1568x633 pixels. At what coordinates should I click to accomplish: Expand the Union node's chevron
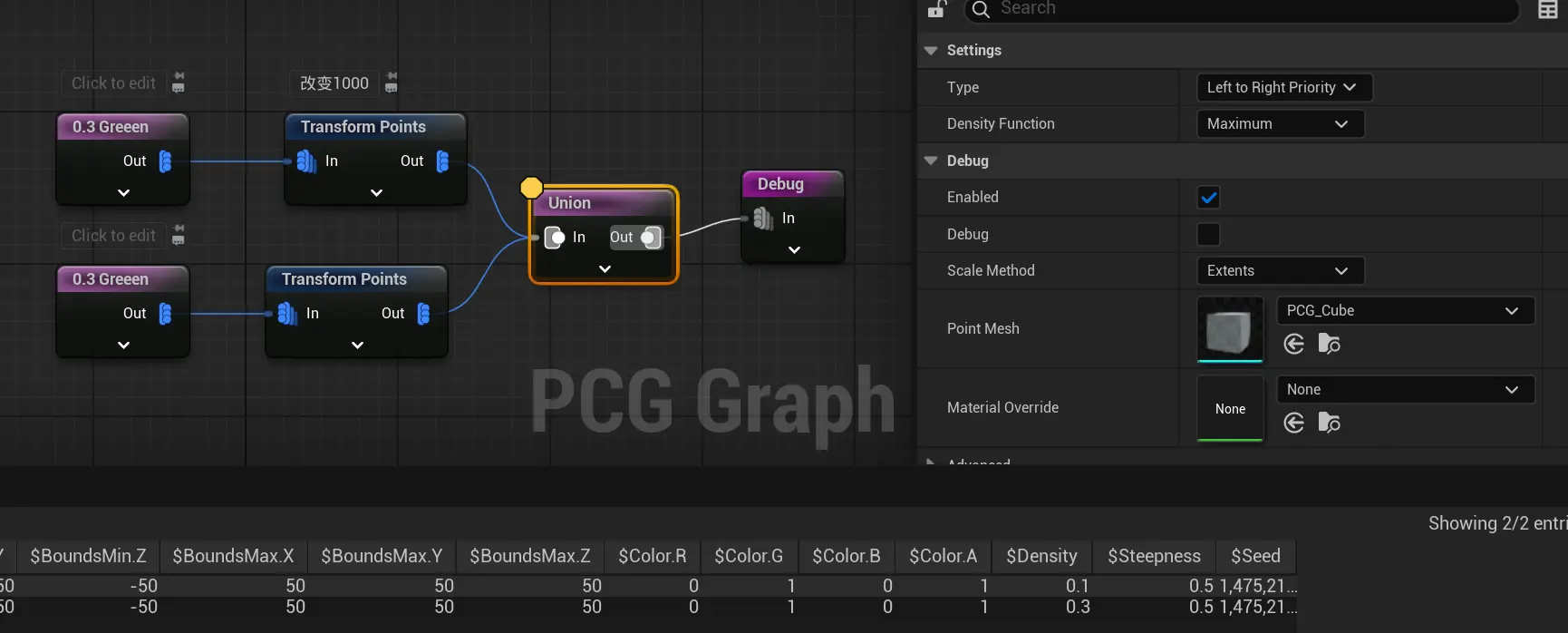pyautogui.click(x=605, y=269)
